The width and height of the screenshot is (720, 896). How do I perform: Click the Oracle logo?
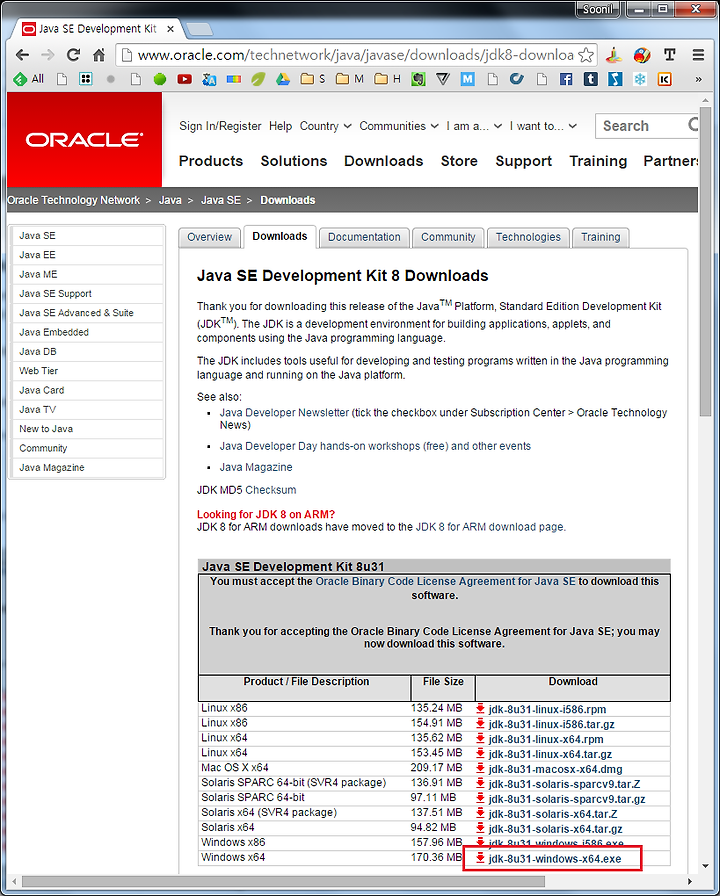[84, 139]
